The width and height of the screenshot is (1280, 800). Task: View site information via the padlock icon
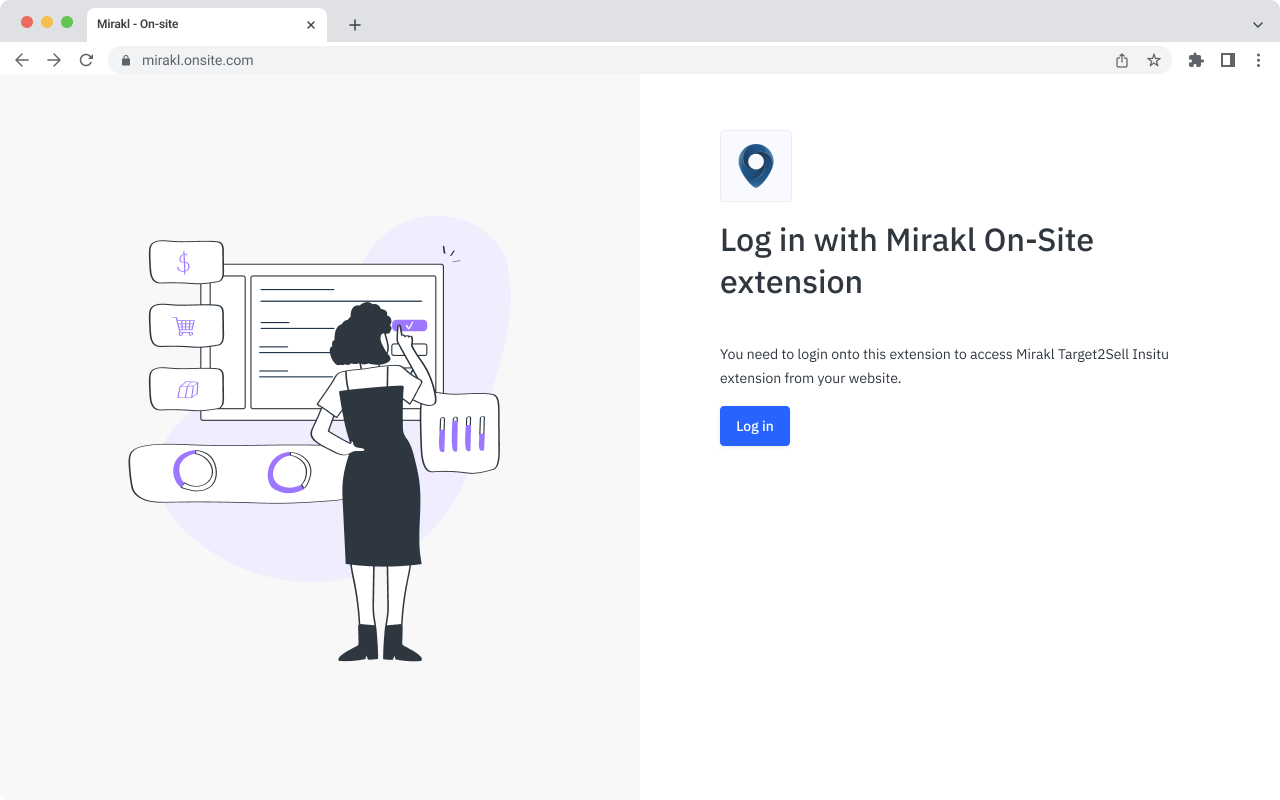[x=125, y=60]
